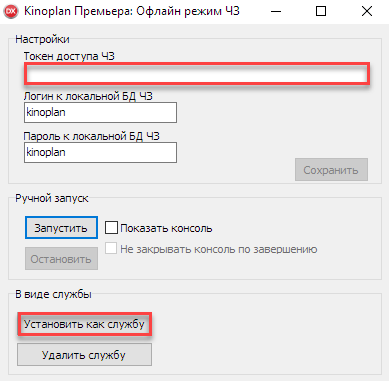Image resolution: width=389 pixels, height=381 pixels.
Task: Click the Kinoplan app icon in title bar
Action: [10, 11]
